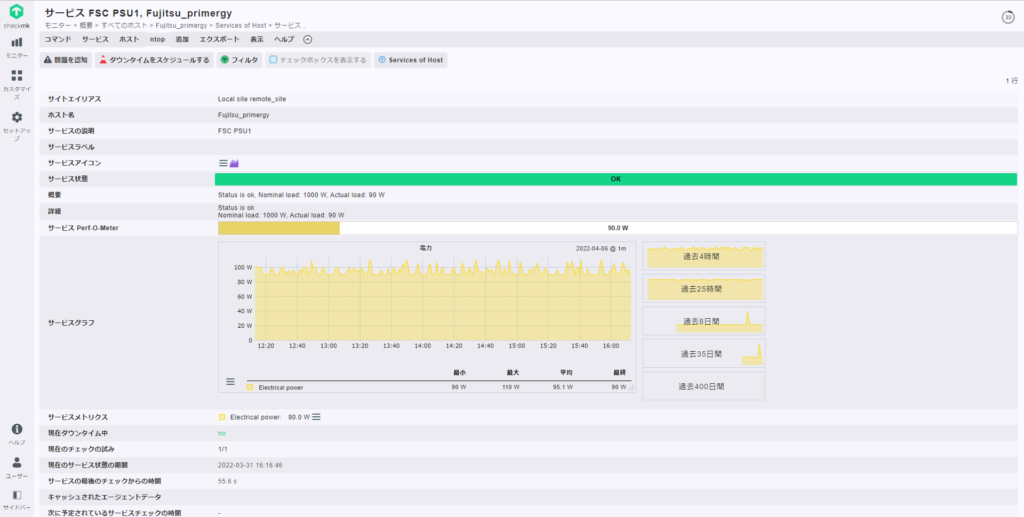
Task: Click the Electrical power swatch in サービスメトリクス
Action: [x=222, y=416]
